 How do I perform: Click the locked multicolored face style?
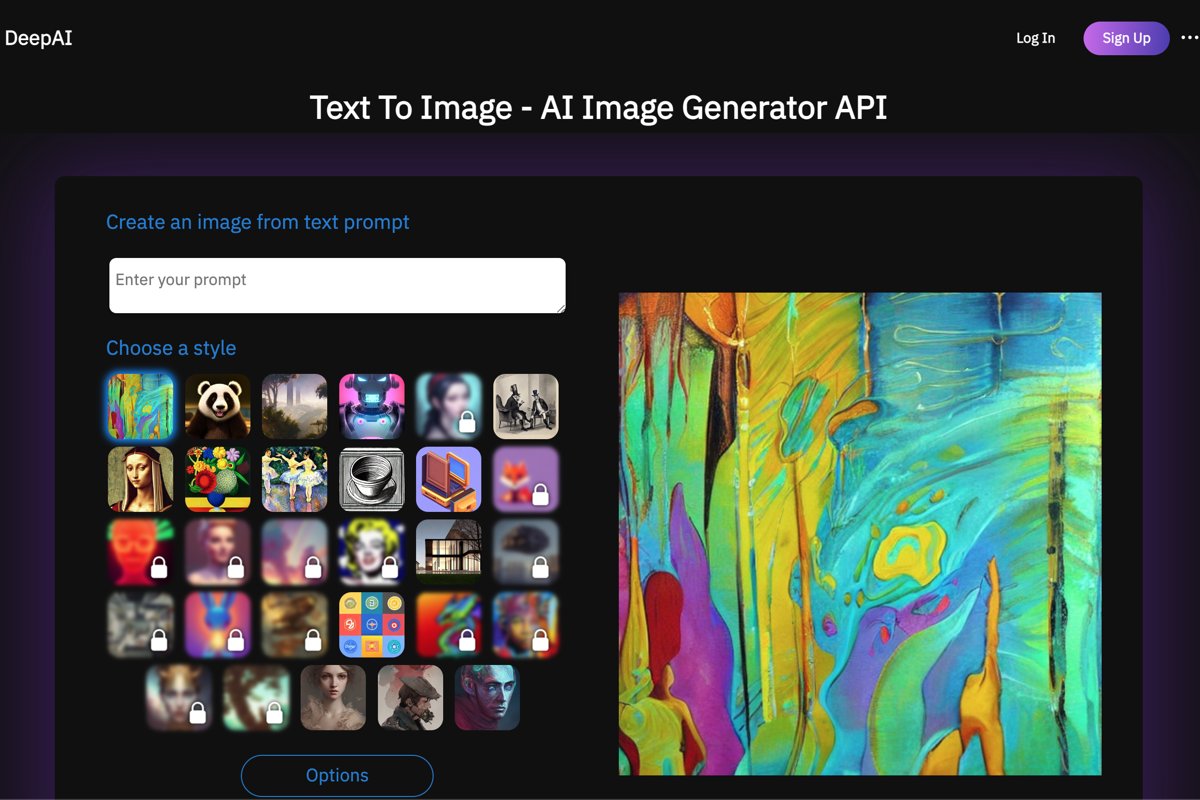click(526, 626)
